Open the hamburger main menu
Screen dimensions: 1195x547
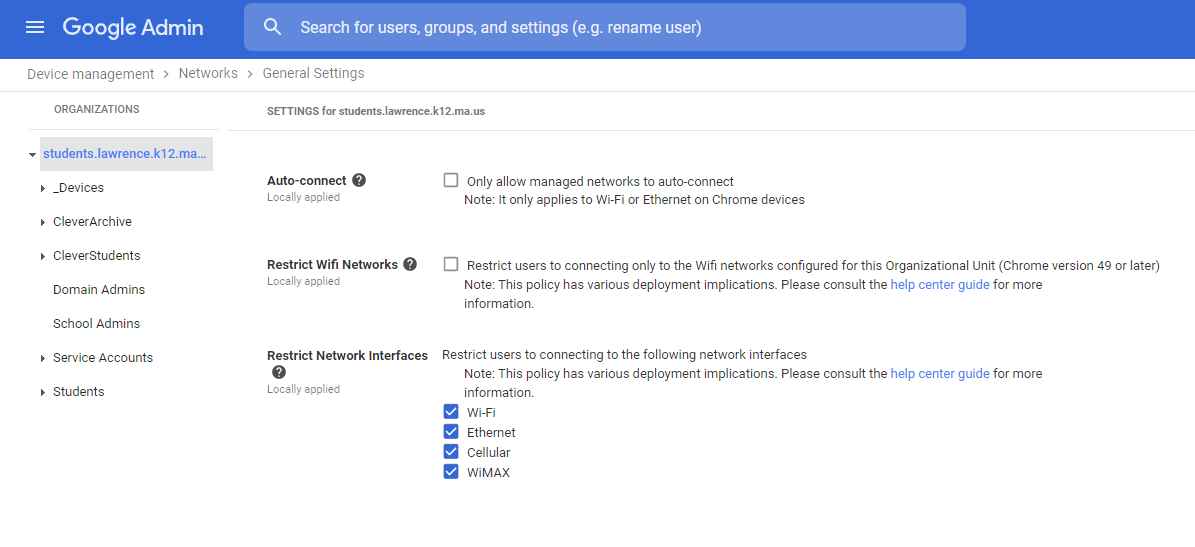click(x=35, y=27)
